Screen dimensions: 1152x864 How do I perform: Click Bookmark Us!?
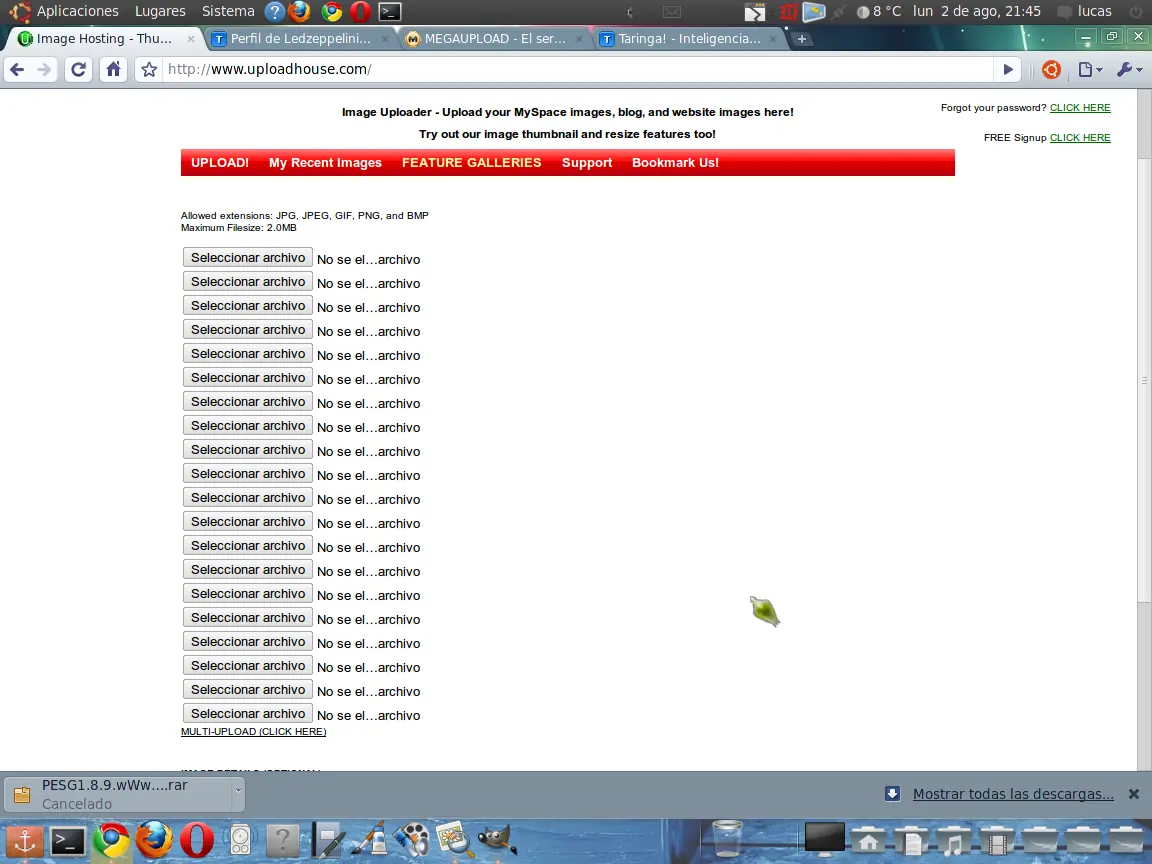pyautogui.click(x=674, y=162)
